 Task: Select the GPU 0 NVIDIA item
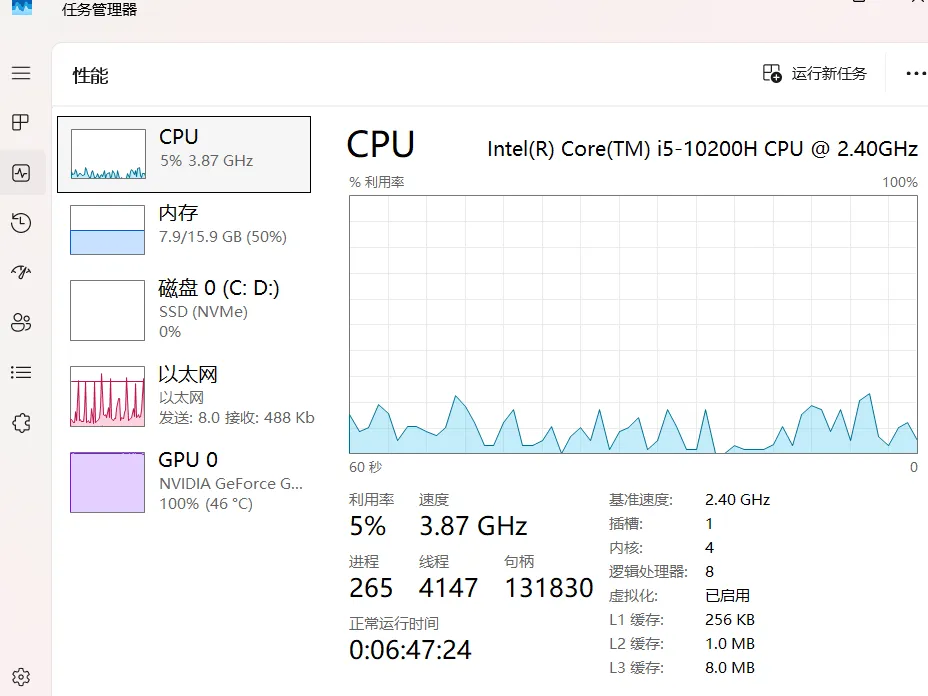tap(184, 482)
